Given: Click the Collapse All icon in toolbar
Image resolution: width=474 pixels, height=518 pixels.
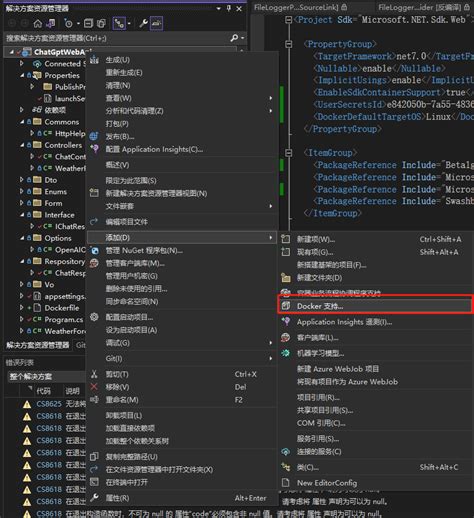Looking at the screenshot, I should pyautogui.click(x=88, y=24).
